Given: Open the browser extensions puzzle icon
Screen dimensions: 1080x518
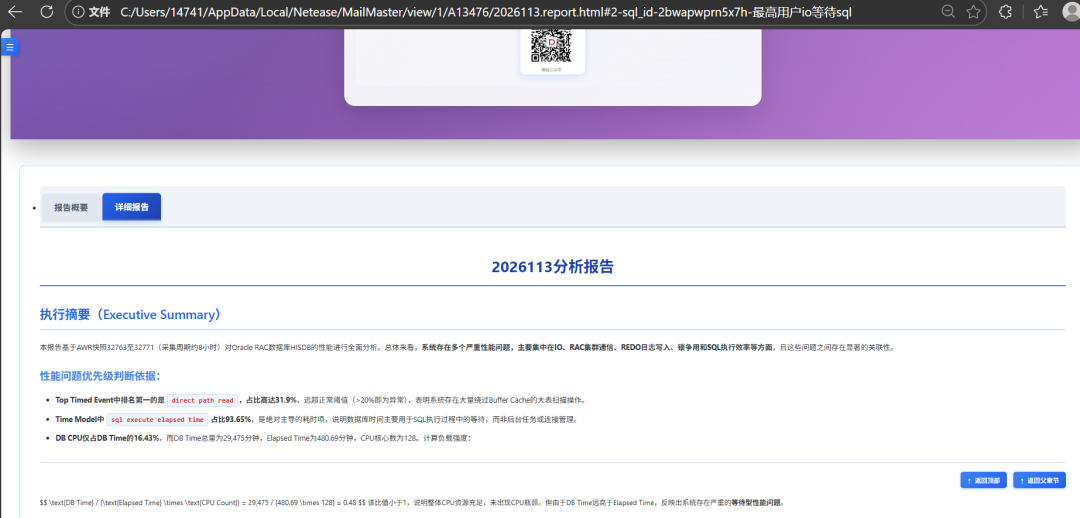Looking at the screenshot, I should tap(1005, 12).
